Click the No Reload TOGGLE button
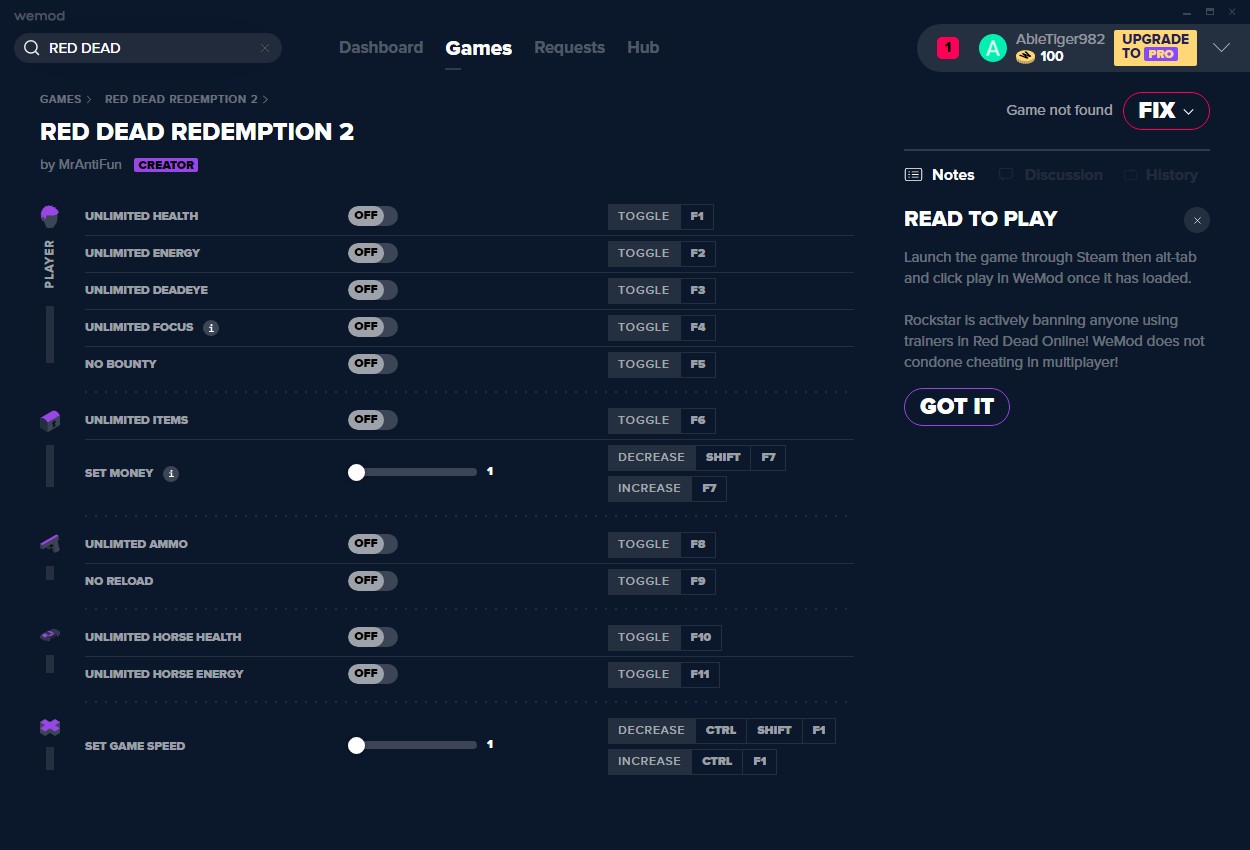Screen dimensions: 1250x850 644,581
